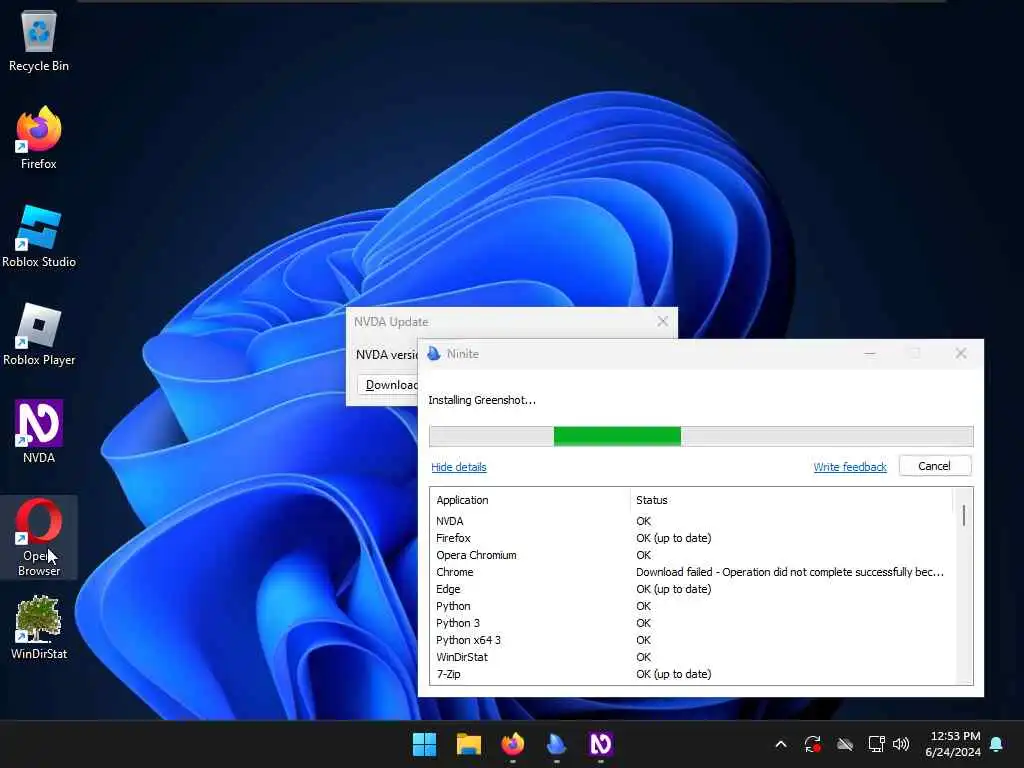Click the Ninite taskbar icon
Viewport: 1024px width, 768px height.
pyautogui.click(x=556, y=744)
